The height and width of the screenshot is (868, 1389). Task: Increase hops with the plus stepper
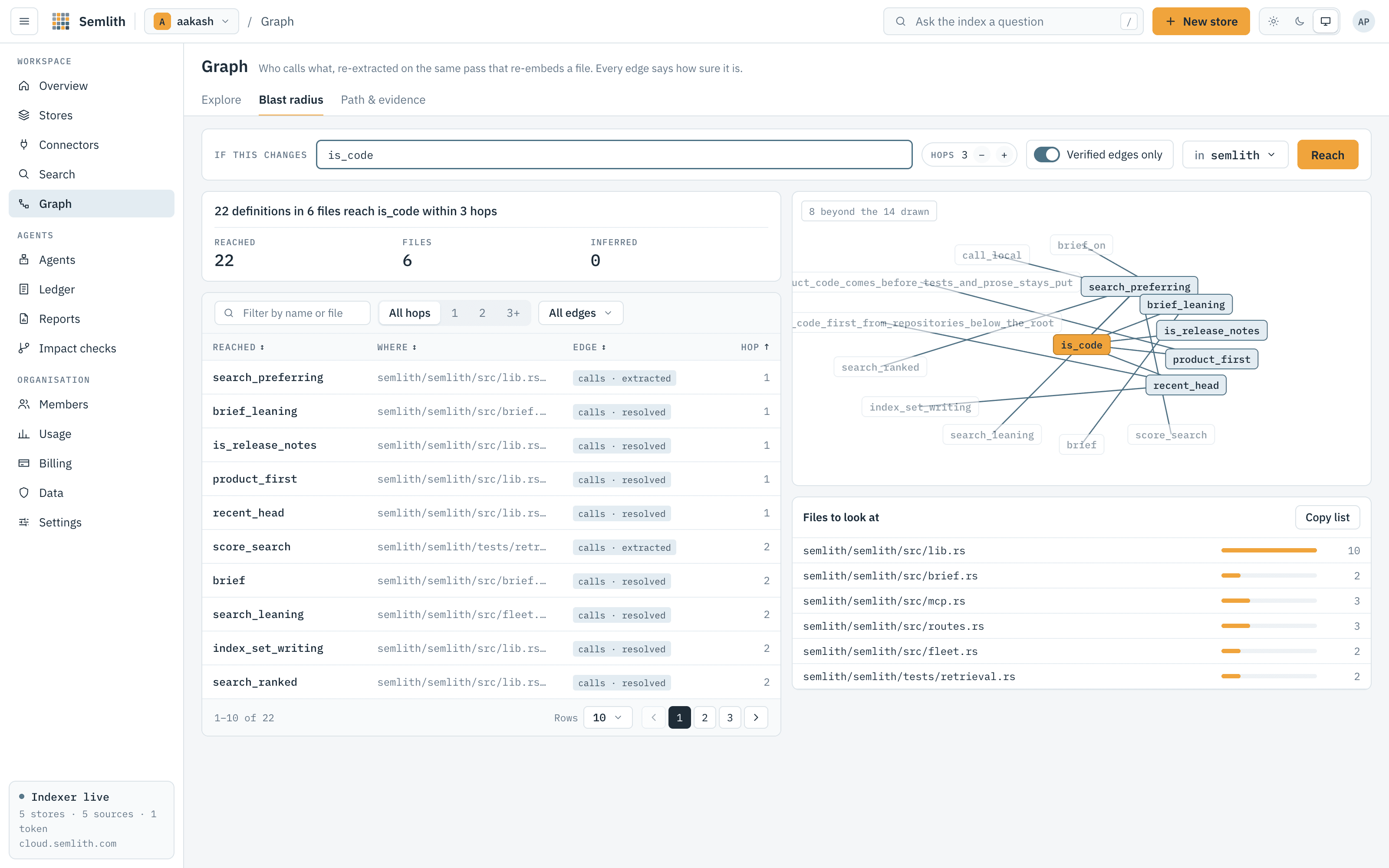tap(1004, 155)
